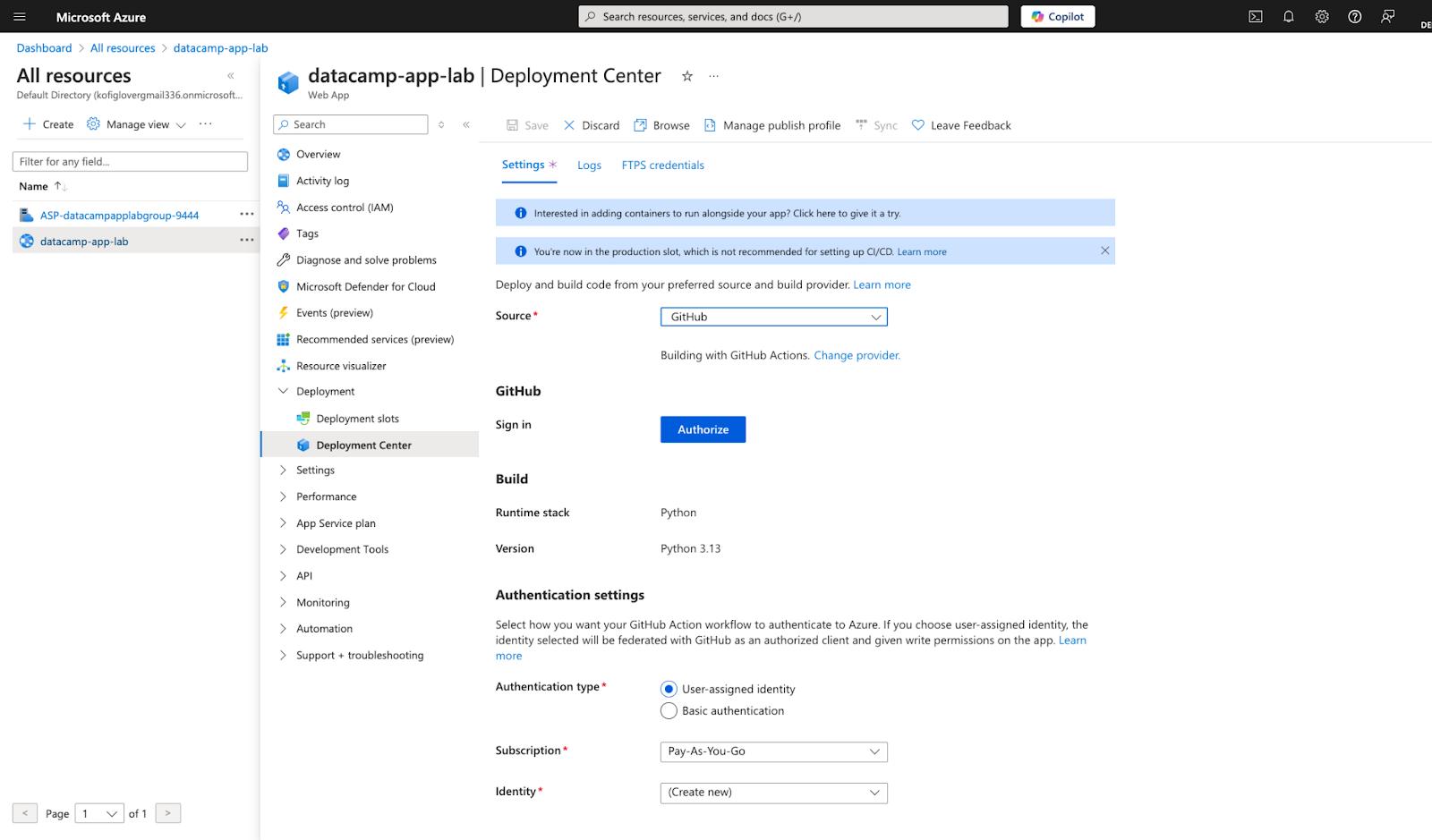Open the page number dropdown
The height and width of the screenshot is (840, 1432).
coord(99,813)
